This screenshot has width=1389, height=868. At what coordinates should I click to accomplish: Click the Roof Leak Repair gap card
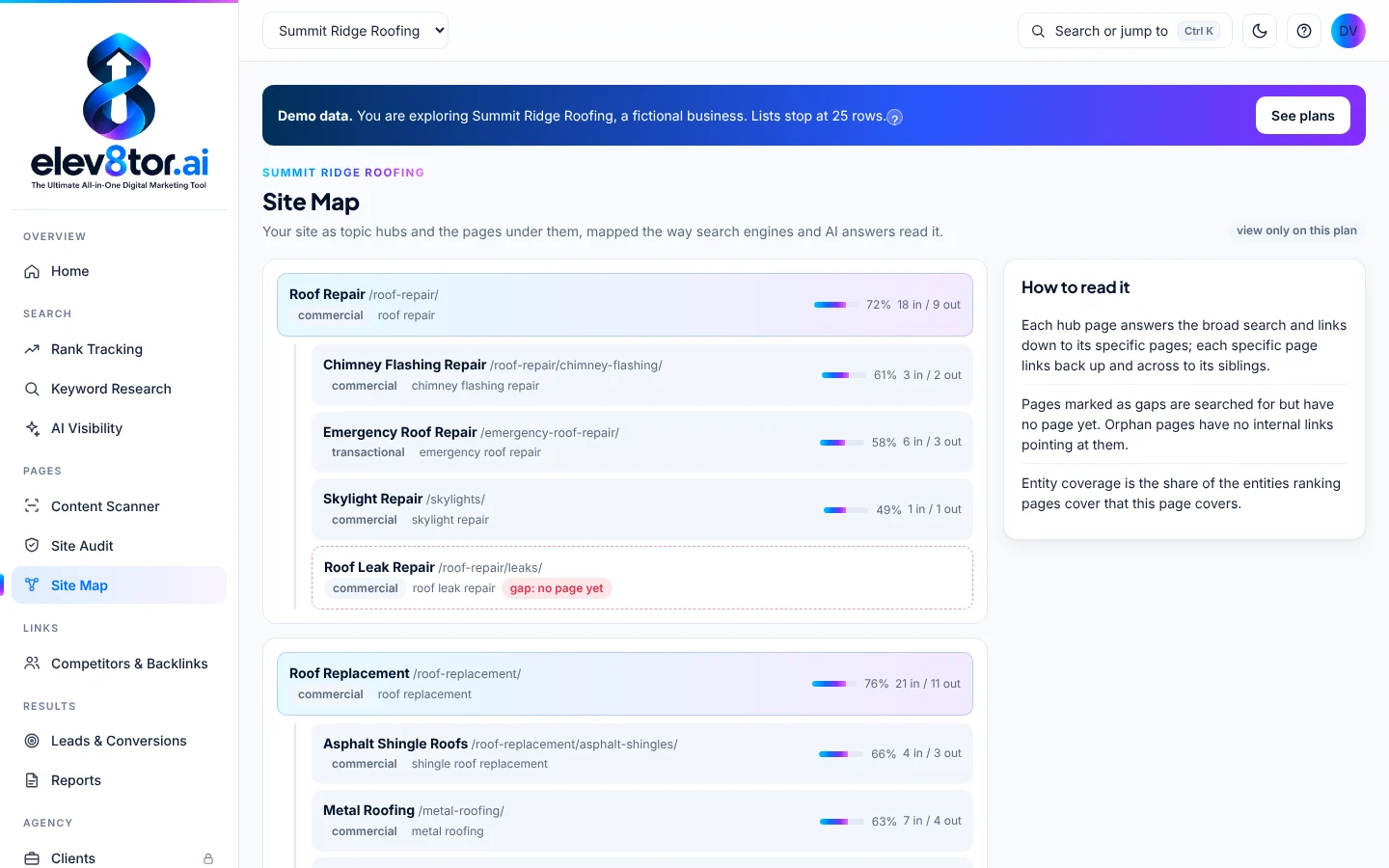642,578
